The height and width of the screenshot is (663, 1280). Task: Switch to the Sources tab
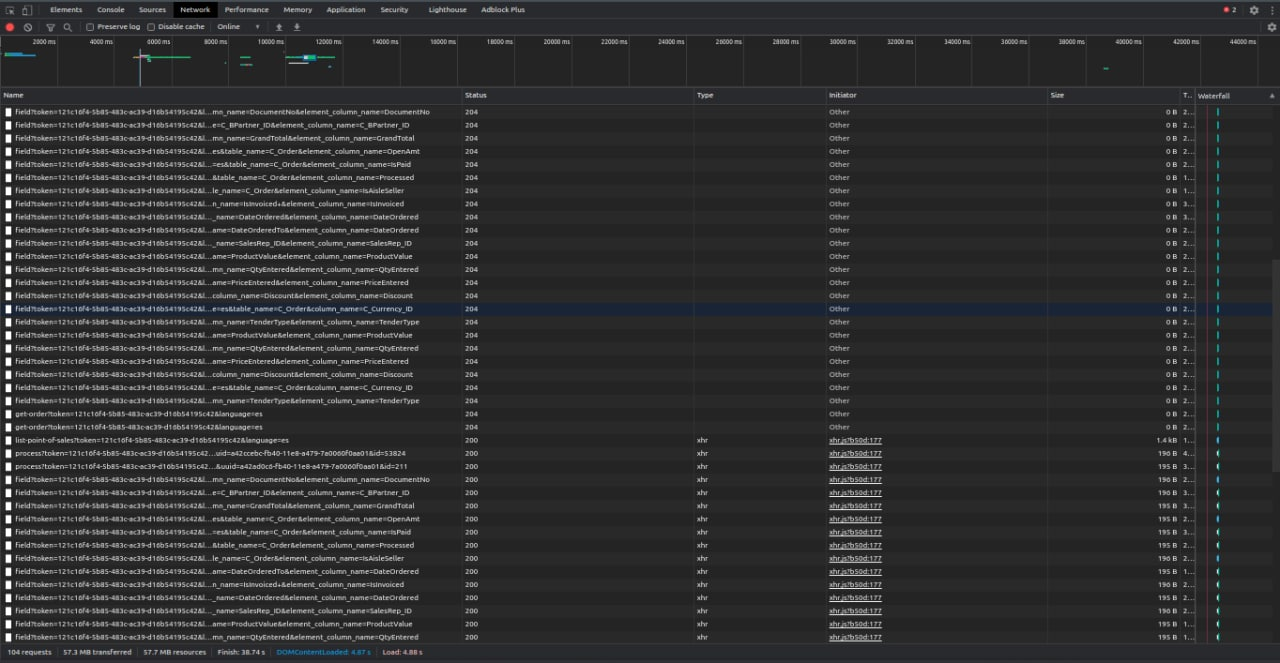point(152,10)
